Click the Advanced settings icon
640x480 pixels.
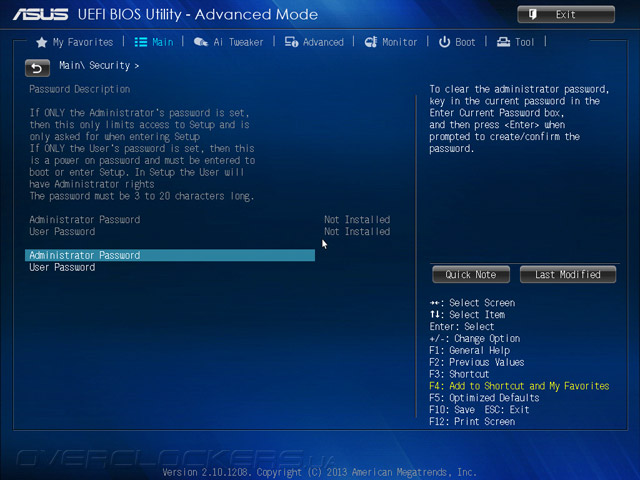(x=291, y=42)
